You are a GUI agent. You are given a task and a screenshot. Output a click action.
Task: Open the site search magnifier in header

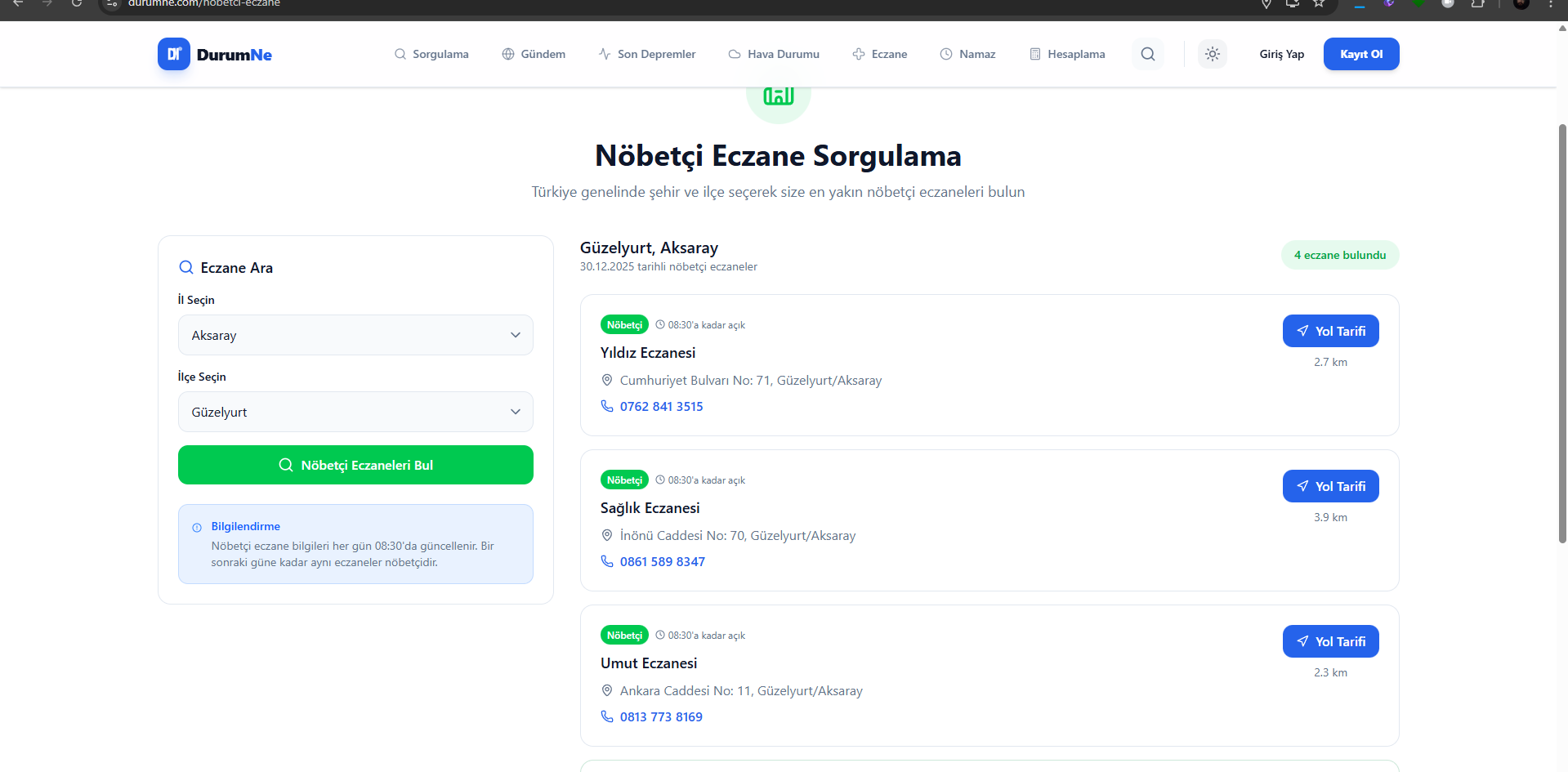(1148, 54)
